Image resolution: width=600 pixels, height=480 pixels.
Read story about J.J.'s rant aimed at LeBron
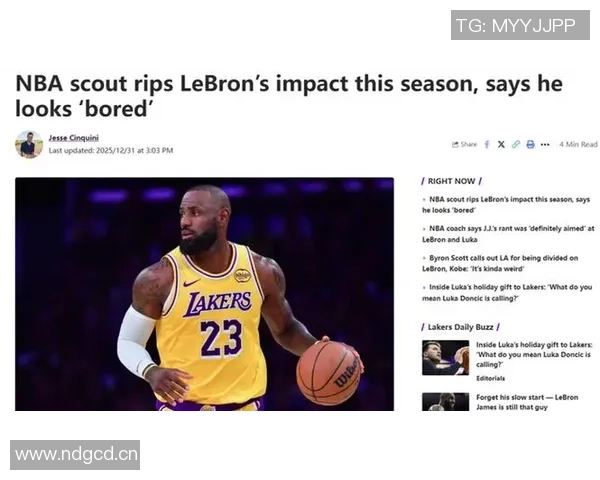508,234
